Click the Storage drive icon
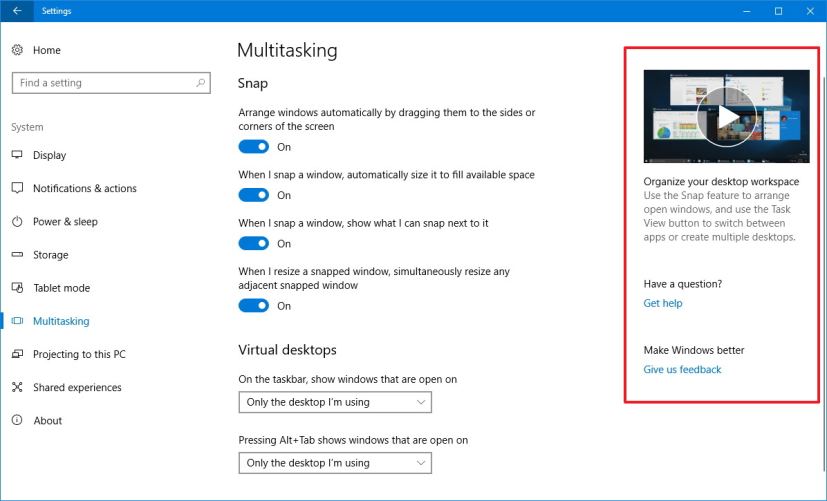This screenshot has width=827, height=501. pos(17,254)
